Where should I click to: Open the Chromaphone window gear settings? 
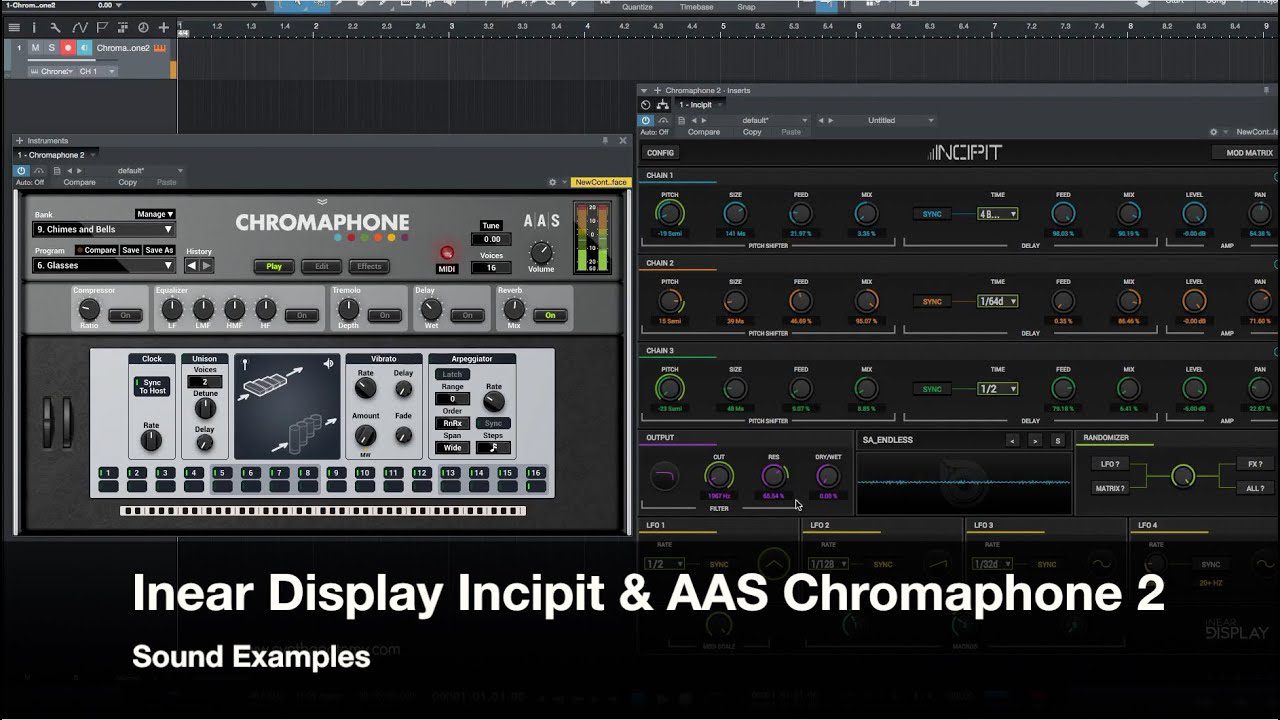[552, 182]
